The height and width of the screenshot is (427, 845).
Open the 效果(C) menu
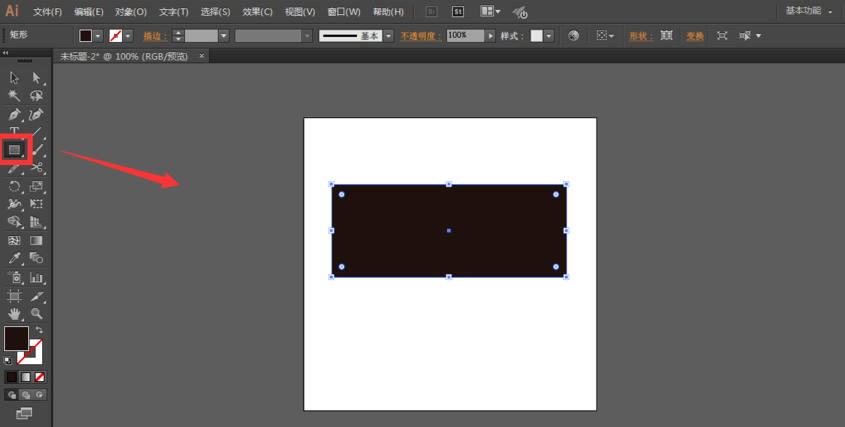(x=257, y=12)
